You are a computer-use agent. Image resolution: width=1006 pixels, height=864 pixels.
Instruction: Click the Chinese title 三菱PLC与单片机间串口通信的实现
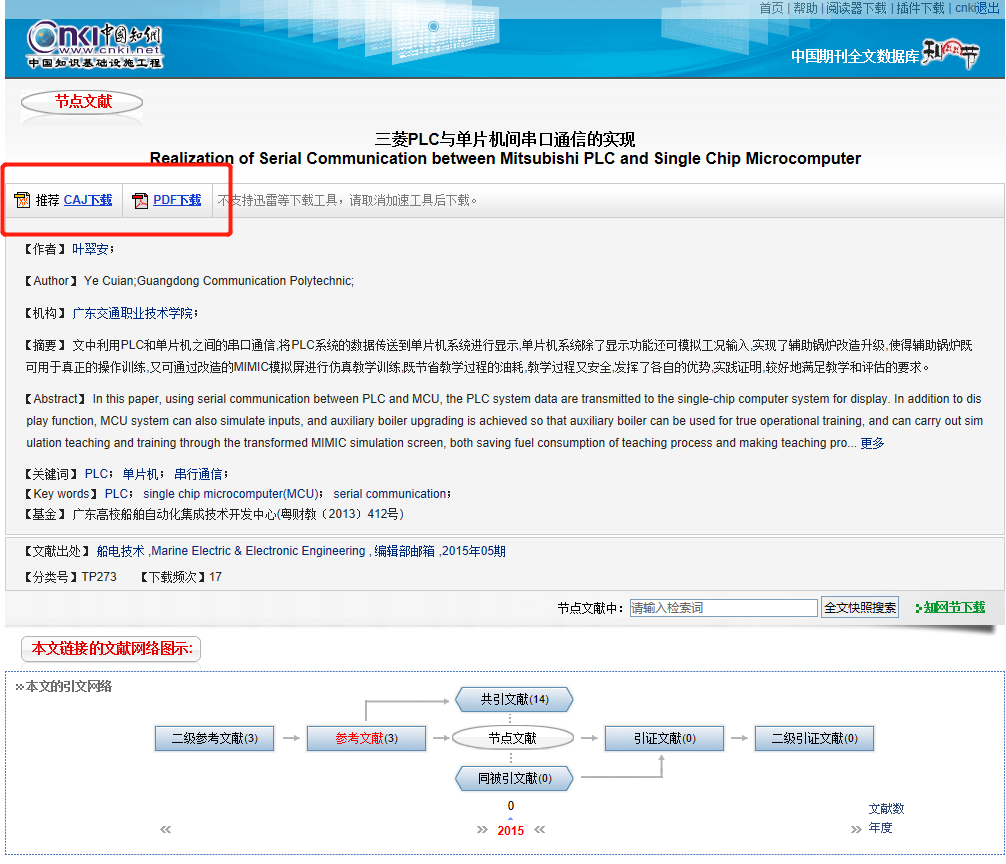pos(505,139)
